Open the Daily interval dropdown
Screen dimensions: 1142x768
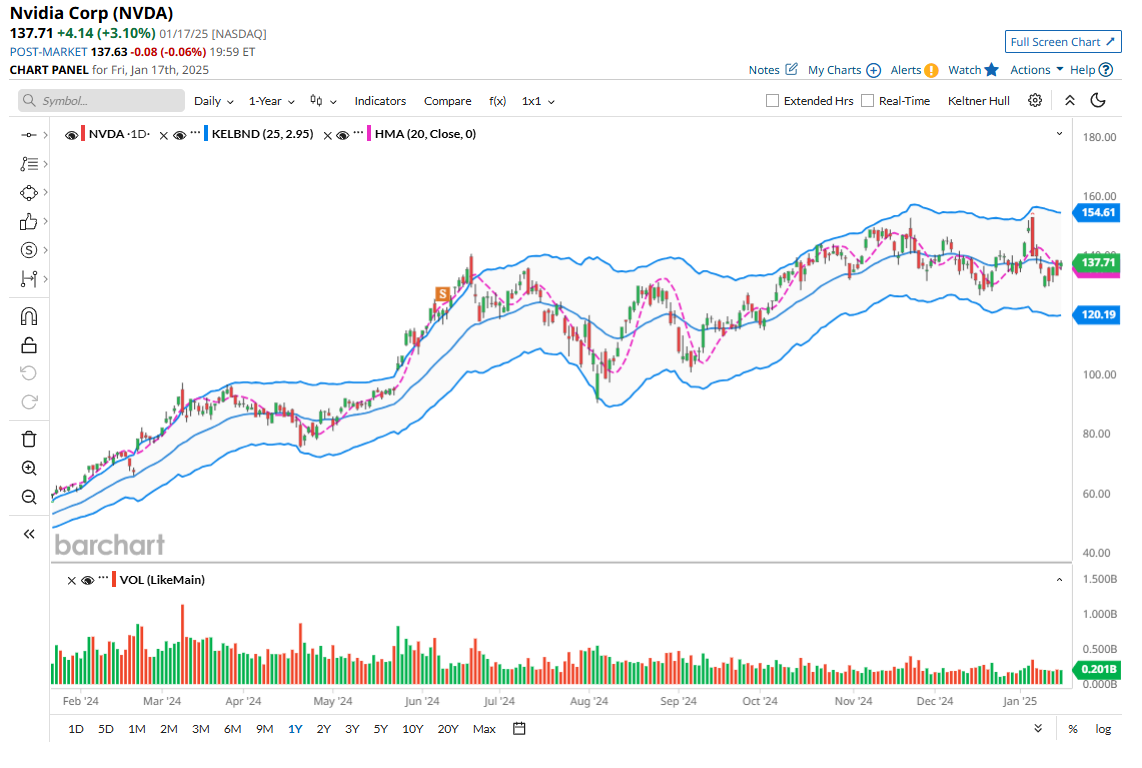(x=213, y=101)
